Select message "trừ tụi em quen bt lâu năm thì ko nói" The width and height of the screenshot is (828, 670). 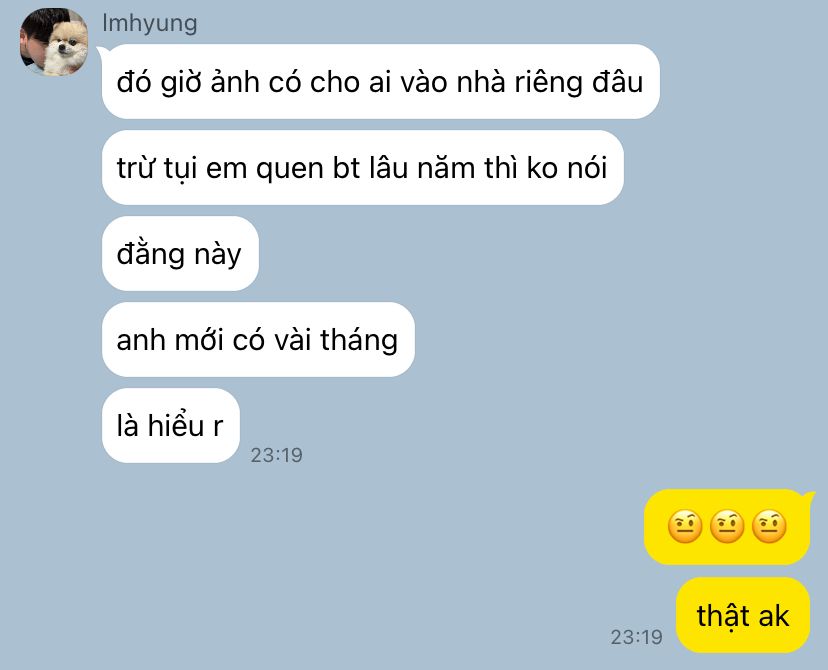pos(363,168)
